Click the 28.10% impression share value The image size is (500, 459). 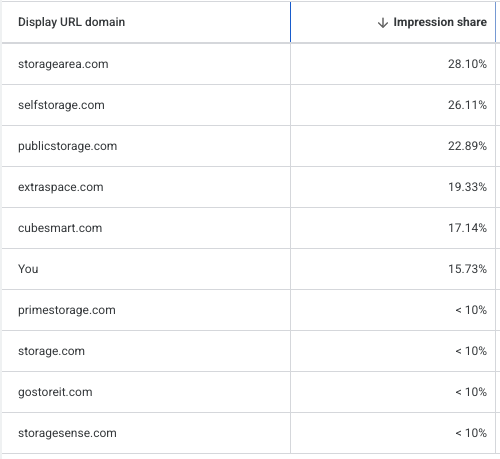point(467,64)
